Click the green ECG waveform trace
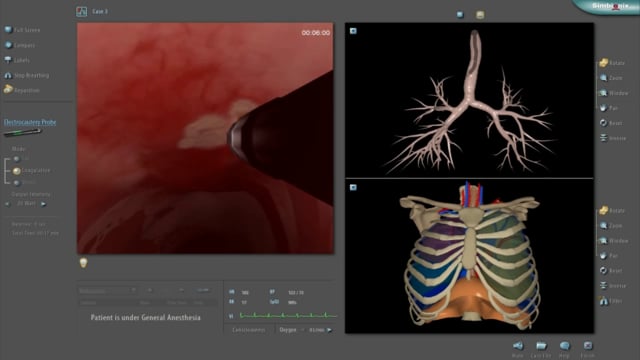The height and width of the screenshot is (360, 640). pos(289,316)
